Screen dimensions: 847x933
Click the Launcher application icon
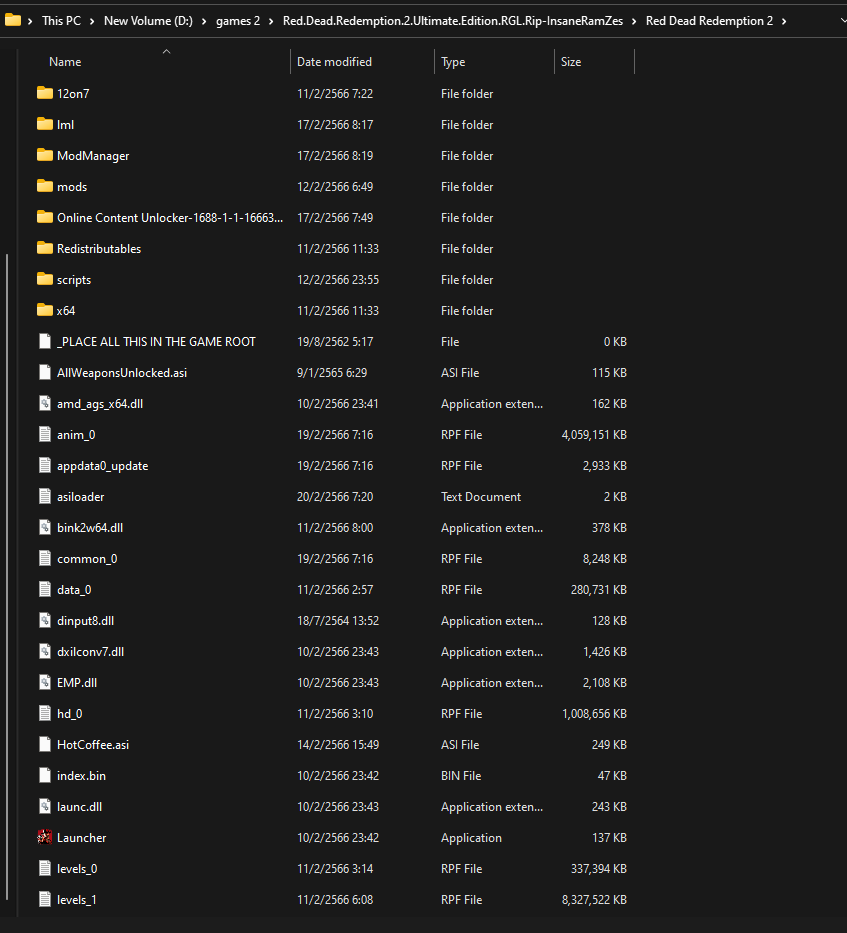click(x=44, y=837)
